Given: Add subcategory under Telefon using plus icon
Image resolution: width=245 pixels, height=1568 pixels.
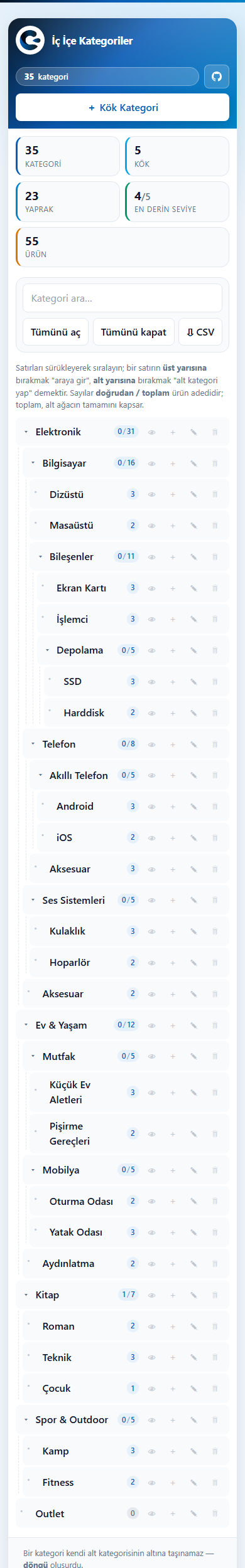Looking at the screenshot, I should (173, 744).
